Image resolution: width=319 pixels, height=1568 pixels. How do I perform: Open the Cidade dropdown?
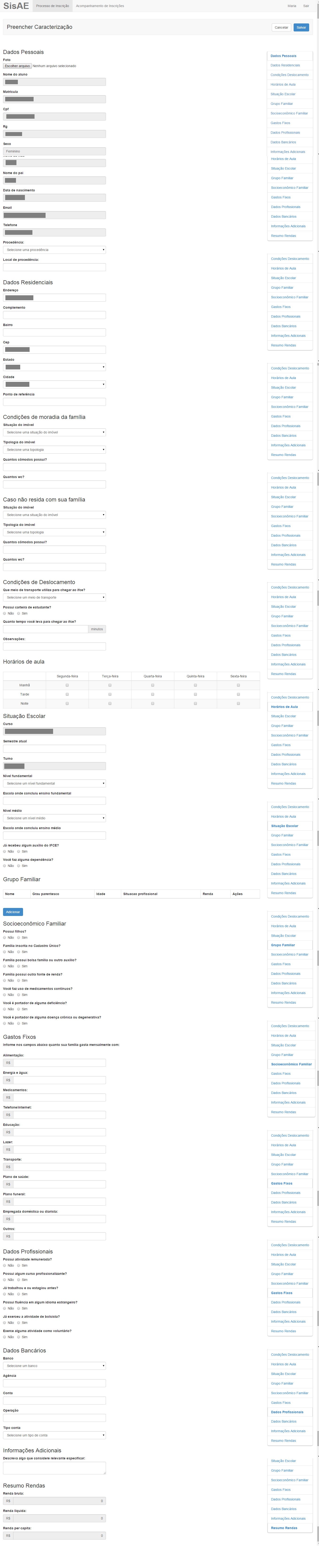54,384
